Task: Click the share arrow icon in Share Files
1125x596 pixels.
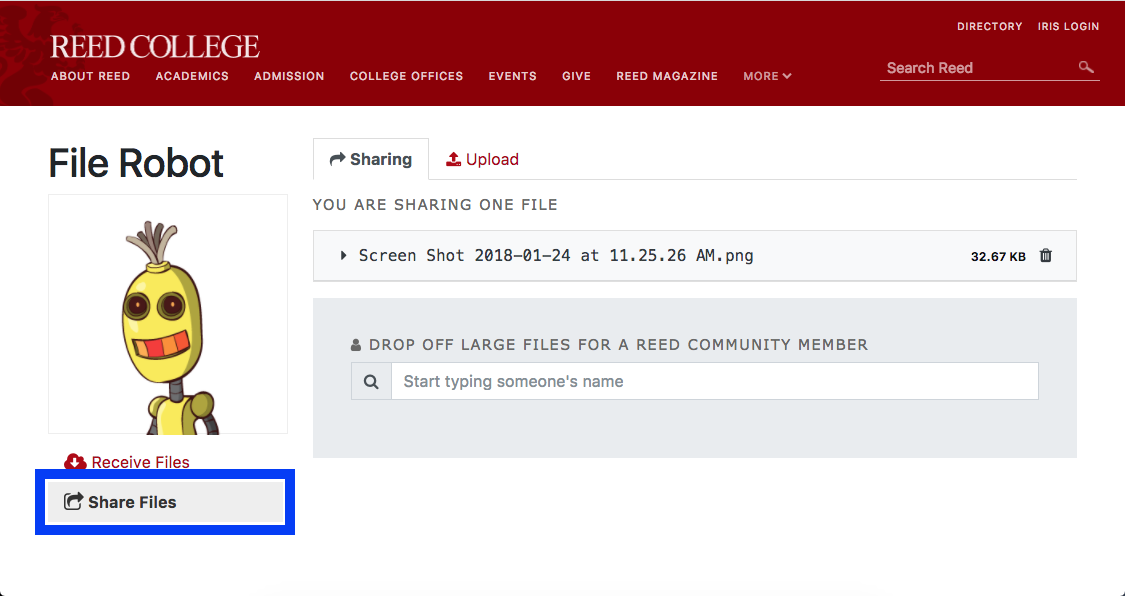Action: [x=73, y=502]
